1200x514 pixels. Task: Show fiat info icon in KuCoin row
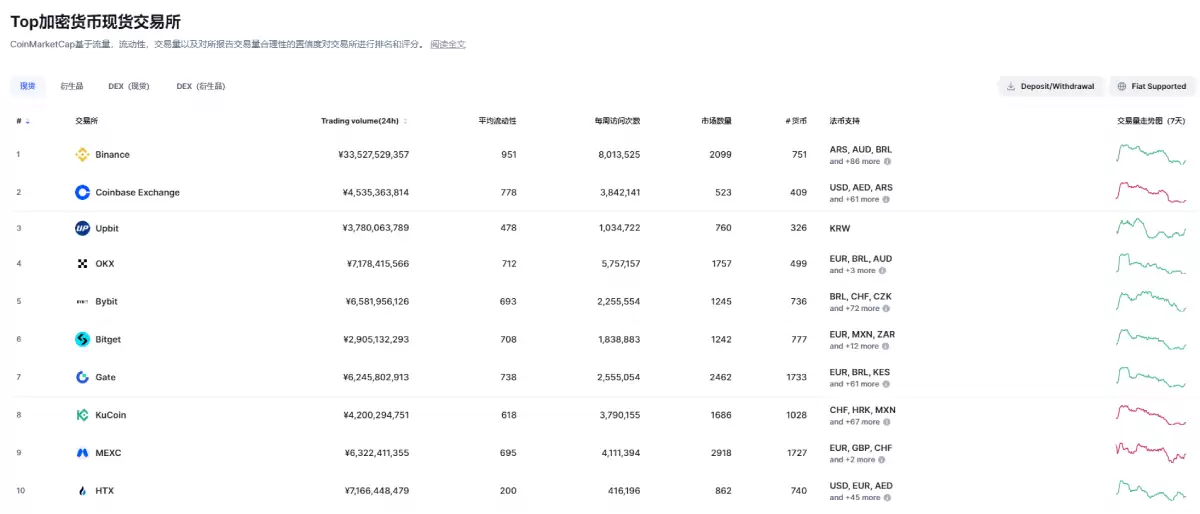click(887, 422)
